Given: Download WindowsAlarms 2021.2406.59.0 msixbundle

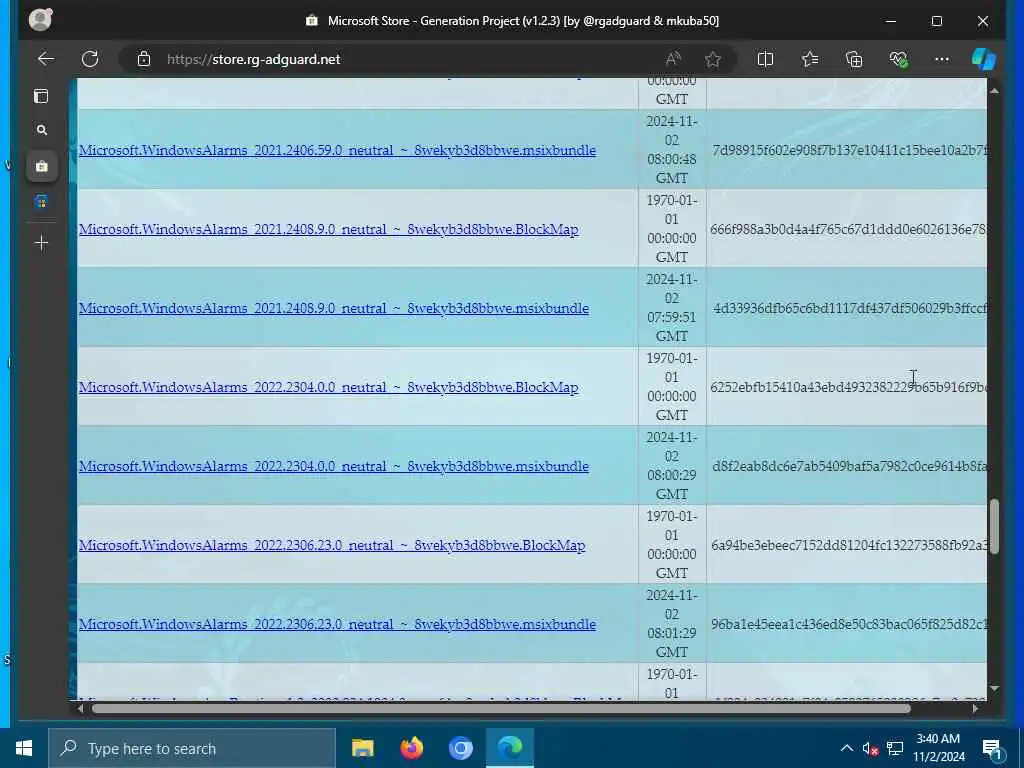Looking at the screenshot, I should 337,150.
